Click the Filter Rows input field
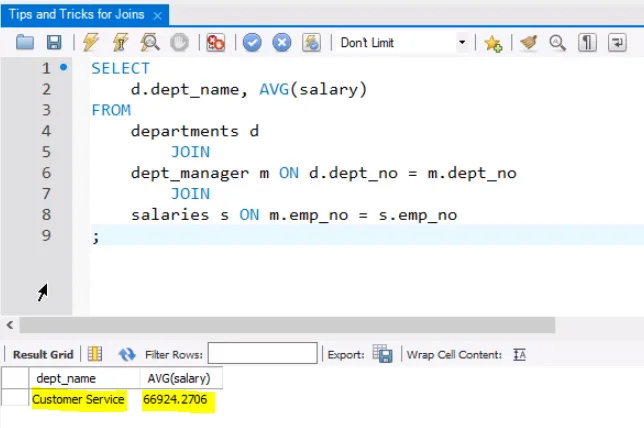 262,354
